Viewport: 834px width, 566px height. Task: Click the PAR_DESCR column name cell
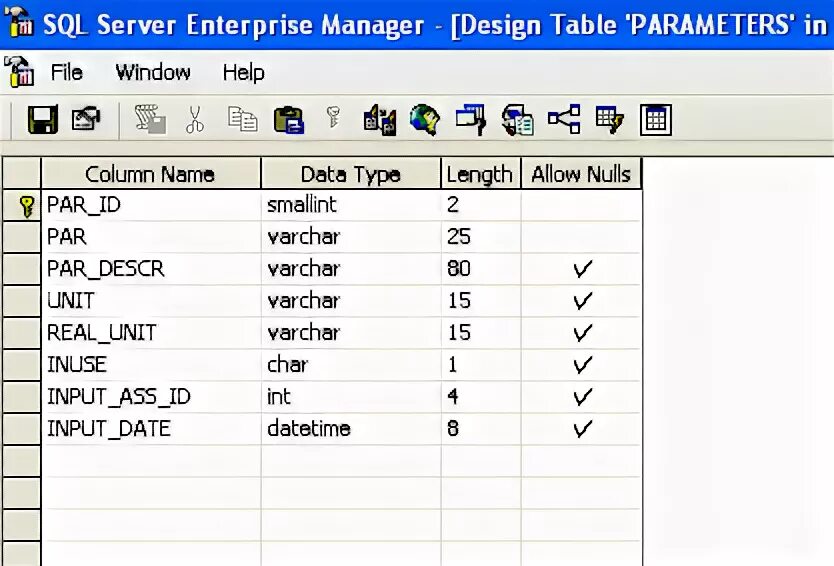point(151,269)
